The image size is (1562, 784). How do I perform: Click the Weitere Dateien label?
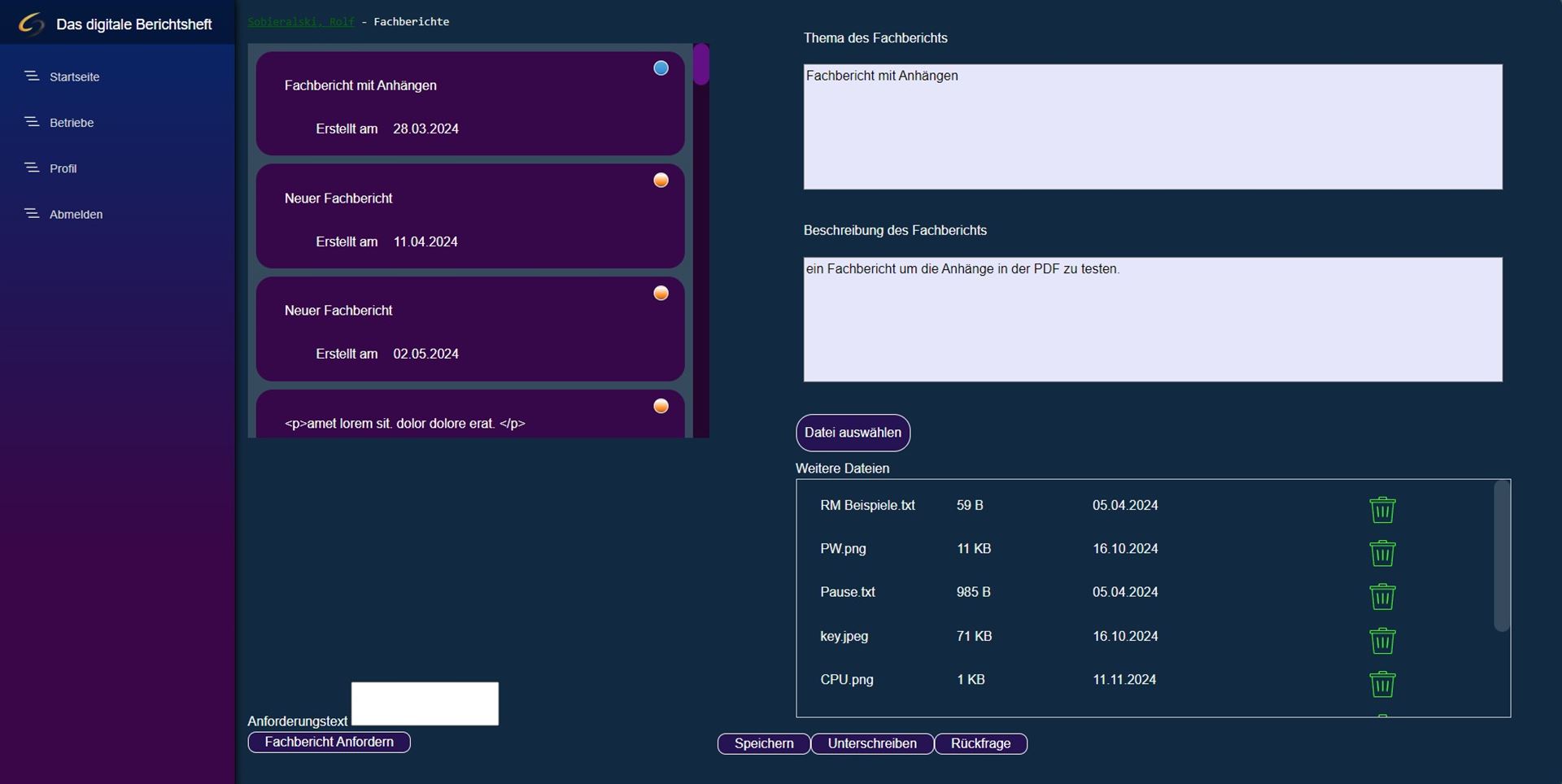842,468
